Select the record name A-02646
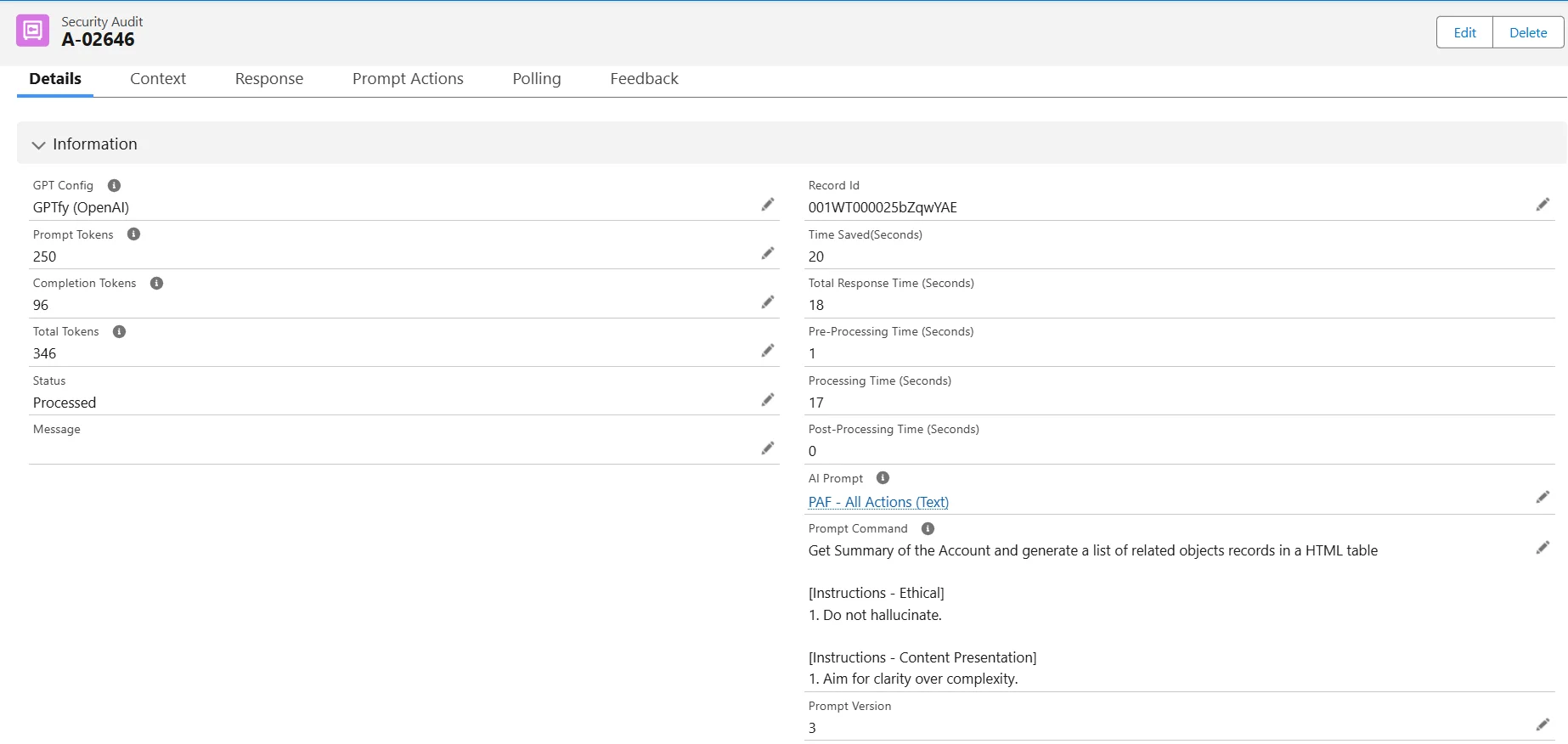This screenshot has width=1568, height=744. (x=98, y=39)
